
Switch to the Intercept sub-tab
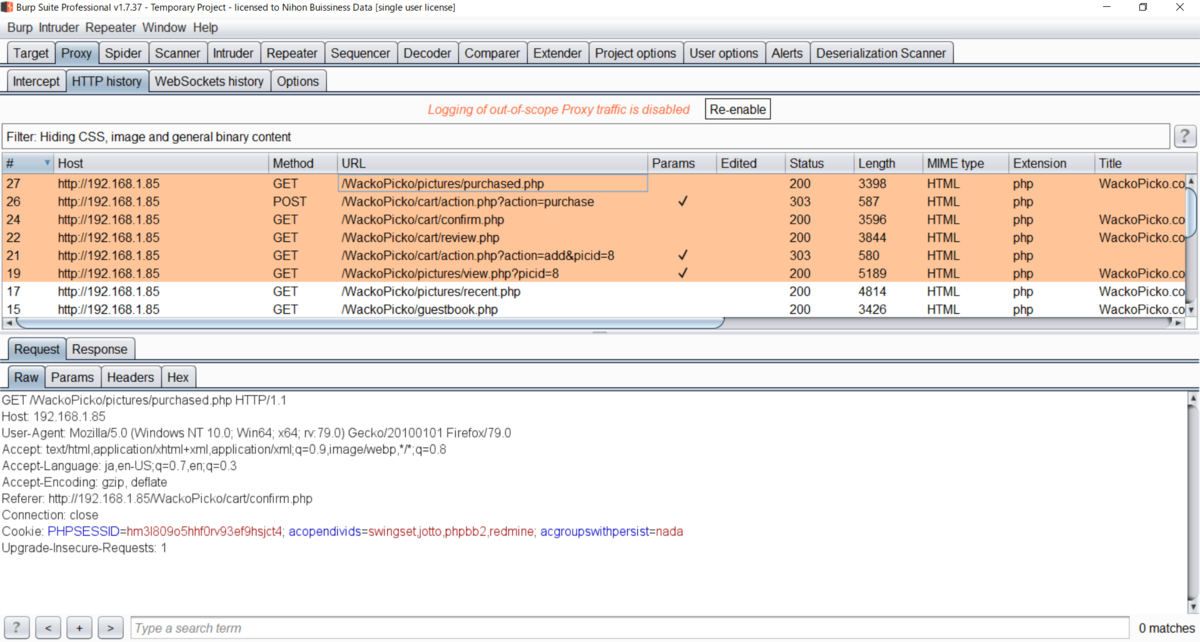[x=36, y=81]
